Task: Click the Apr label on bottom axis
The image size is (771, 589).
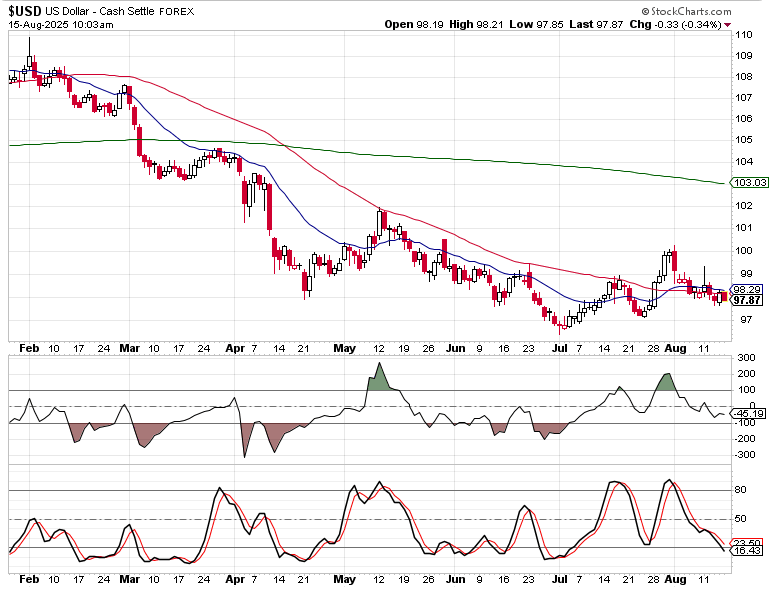Action: tap(235, 579)
